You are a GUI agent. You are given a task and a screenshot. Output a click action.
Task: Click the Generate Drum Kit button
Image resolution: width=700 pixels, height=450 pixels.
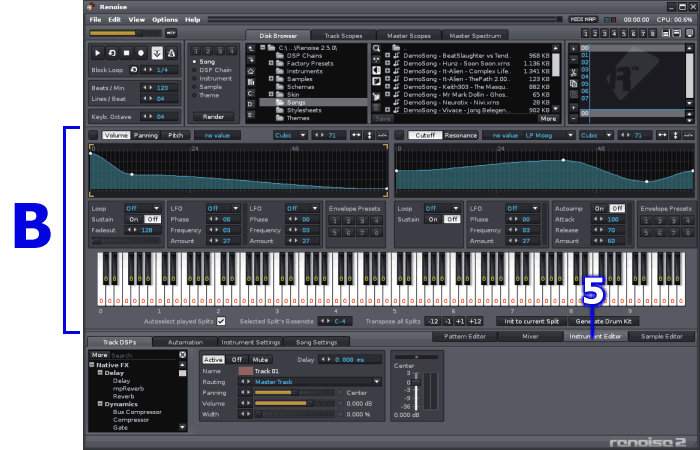(603, 321)
